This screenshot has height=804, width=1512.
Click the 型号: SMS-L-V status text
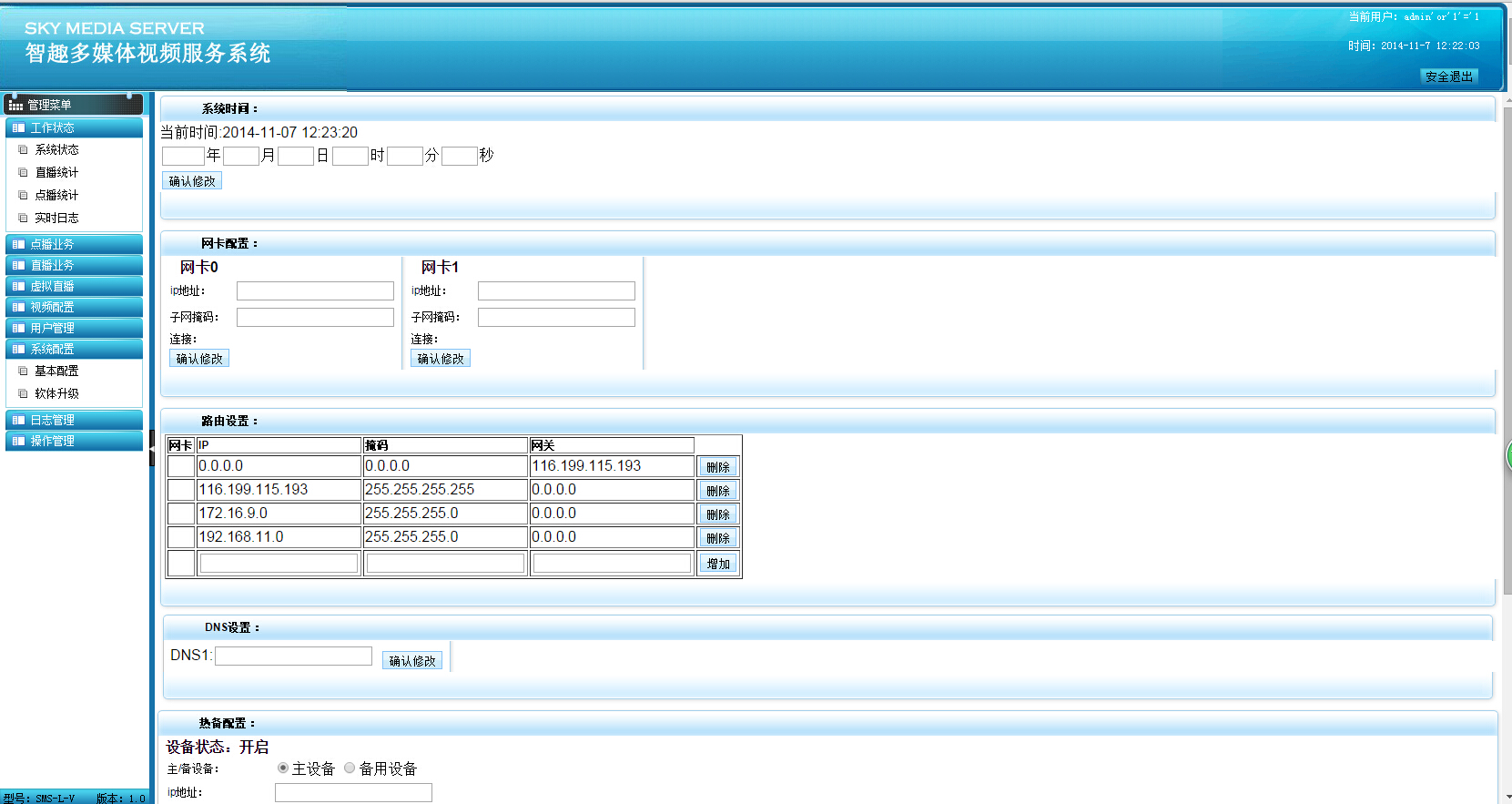(x=39, y=798)
